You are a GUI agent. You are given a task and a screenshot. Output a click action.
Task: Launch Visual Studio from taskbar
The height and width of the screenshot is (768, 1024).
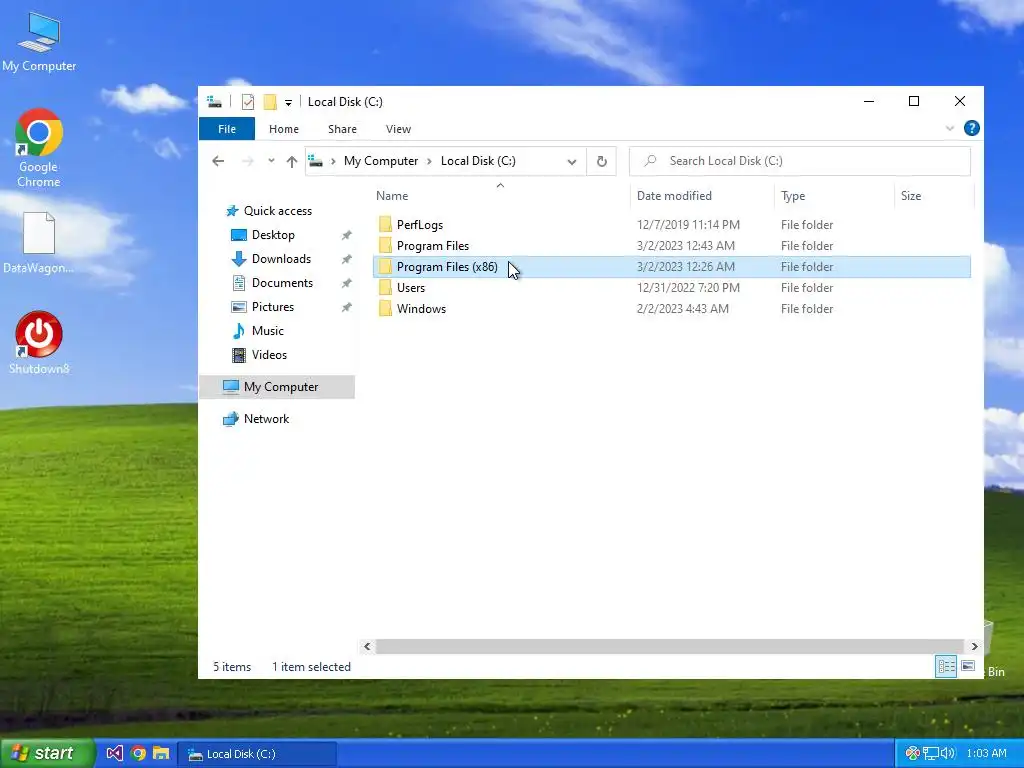(x=115, y=754)
